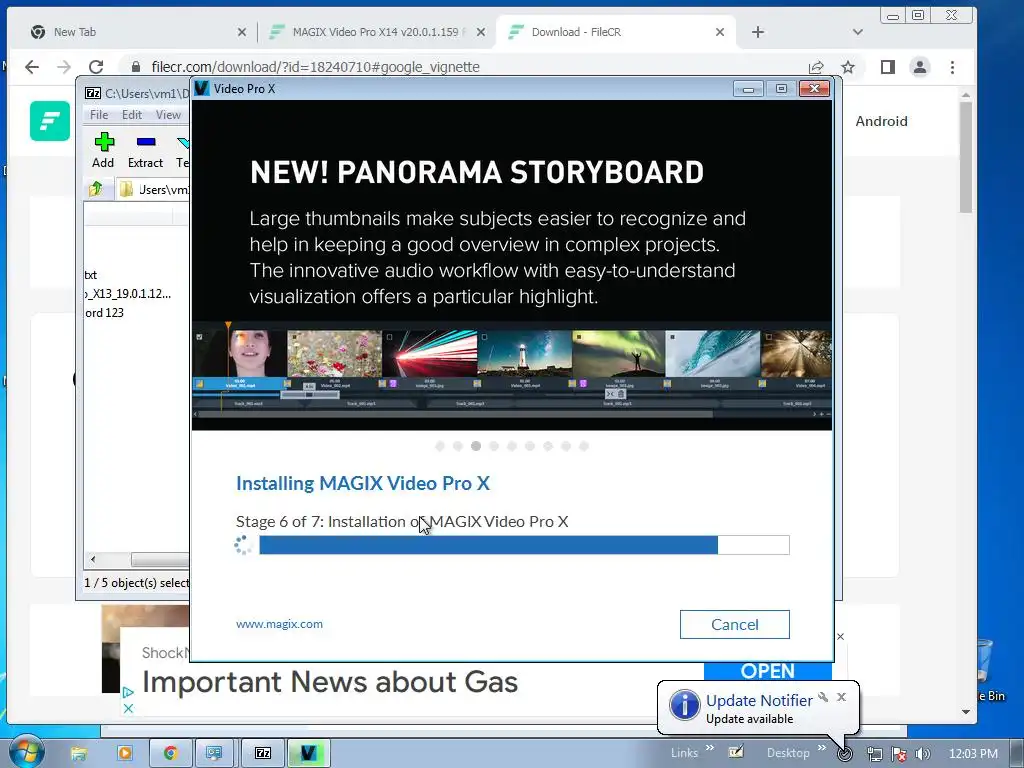The height and width of the screenshot is (768, 1024).
Task: Click the Update Notifier title text
Action: tap(760, 700)
